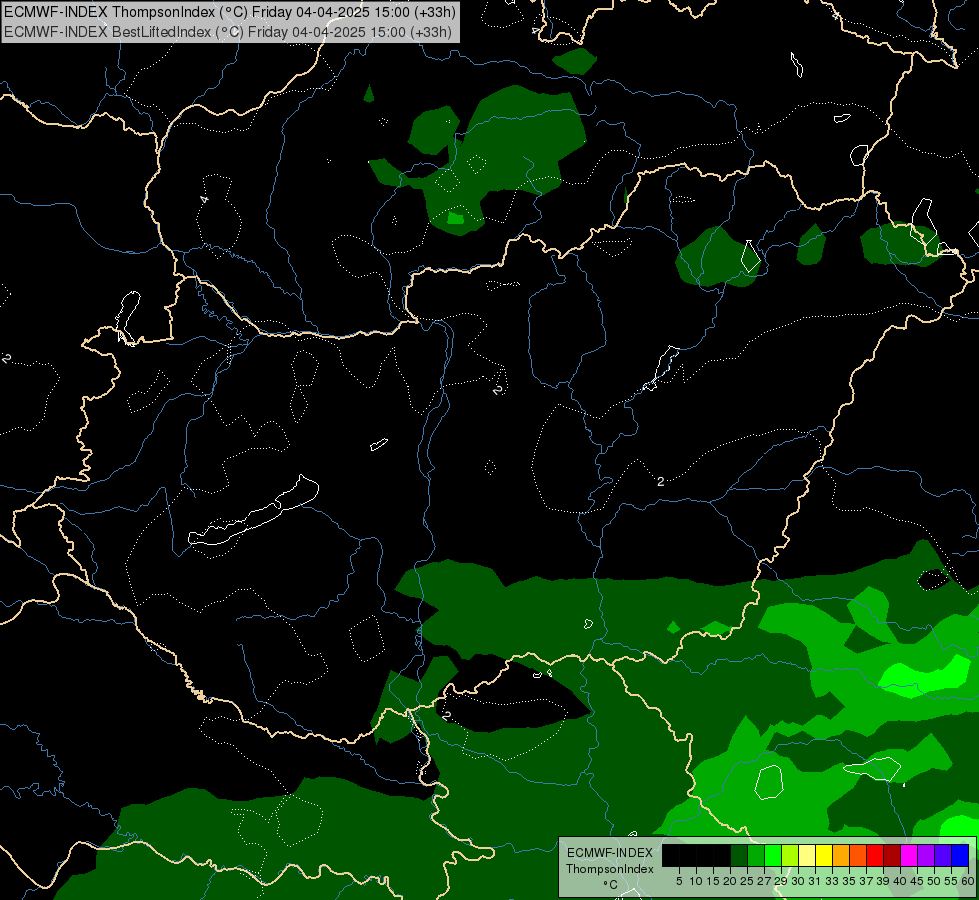Click the blue 55–60 legend swatch

click(x=960, y=855)
